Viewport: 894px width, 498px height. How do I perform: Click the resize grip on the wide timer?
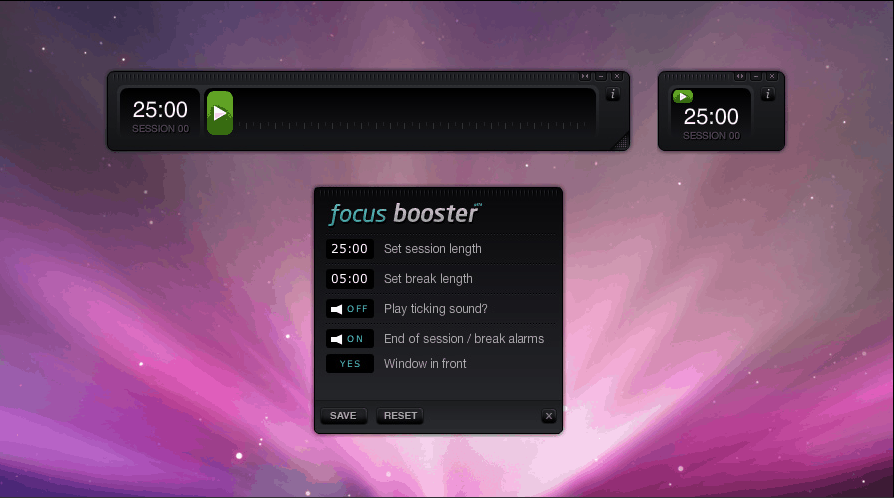[x=622, y=143]
